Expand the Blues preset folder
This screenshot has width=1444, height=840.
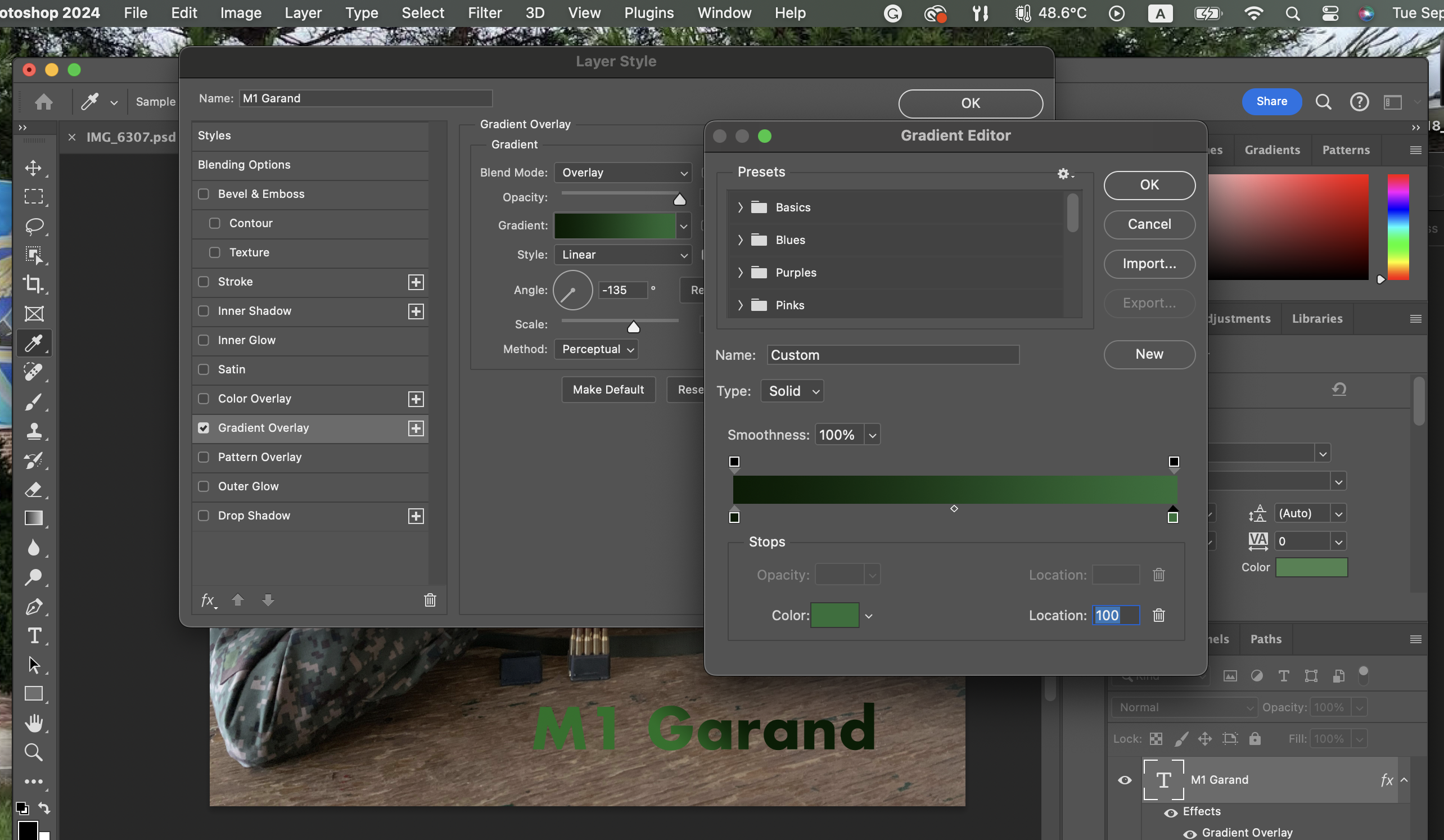740,240
